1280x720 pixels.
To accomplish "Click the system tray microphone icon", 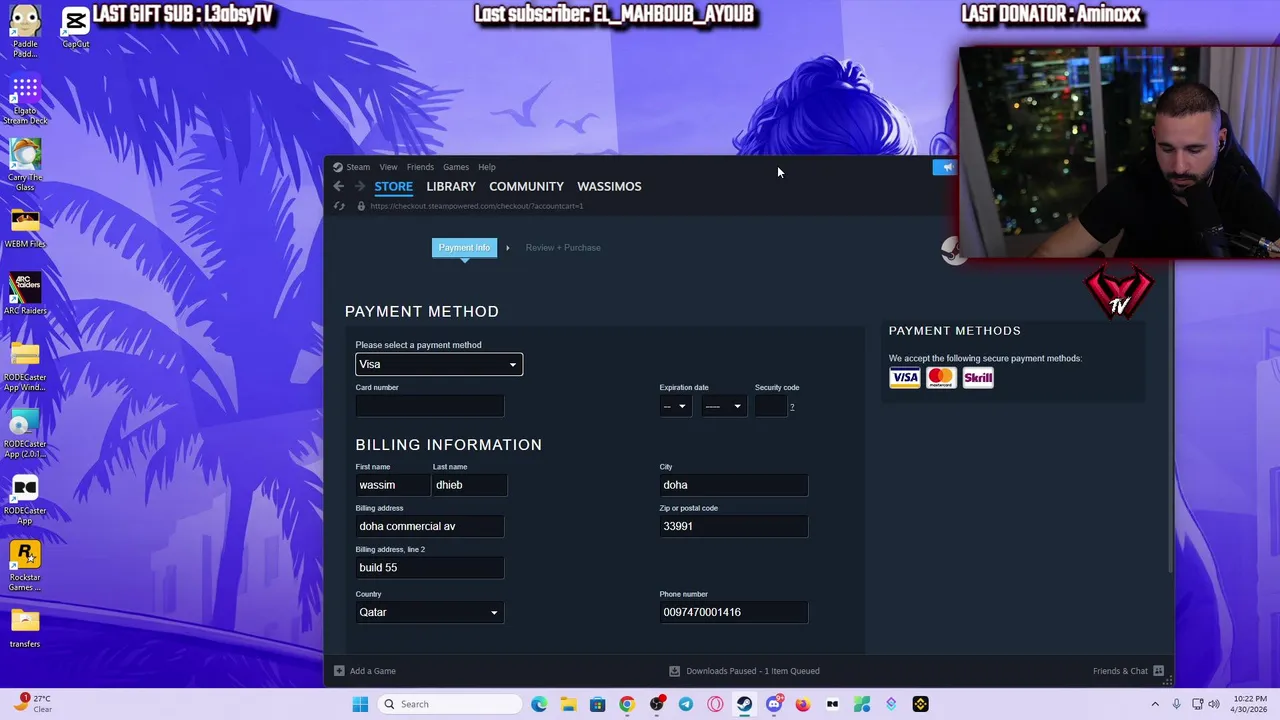I will click(1176, 704).
